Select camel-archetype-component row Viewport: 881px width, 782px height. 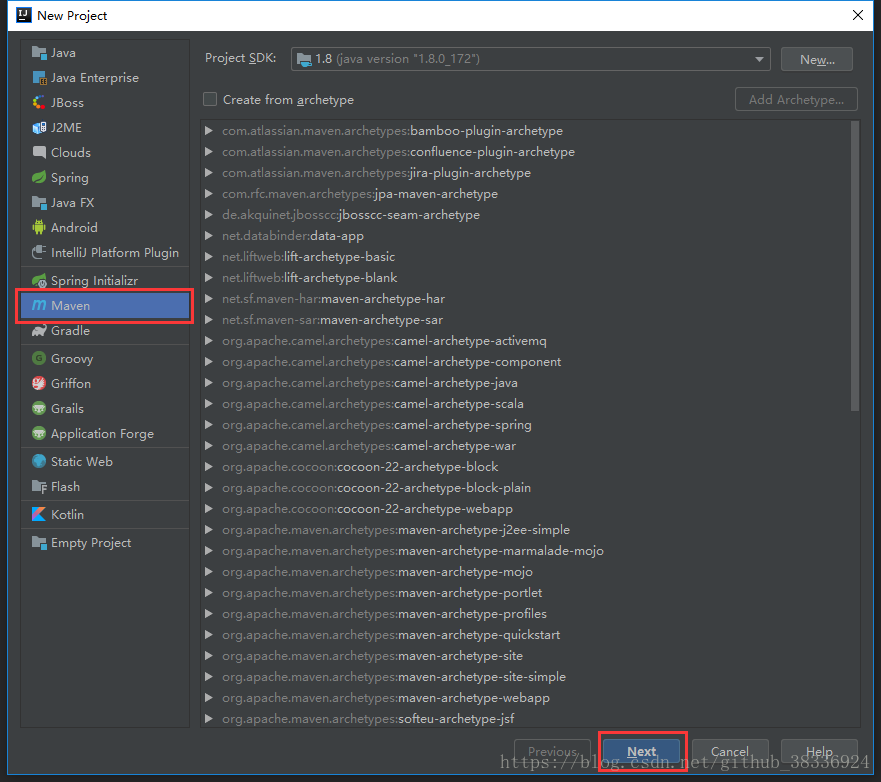tap(530, 362)
